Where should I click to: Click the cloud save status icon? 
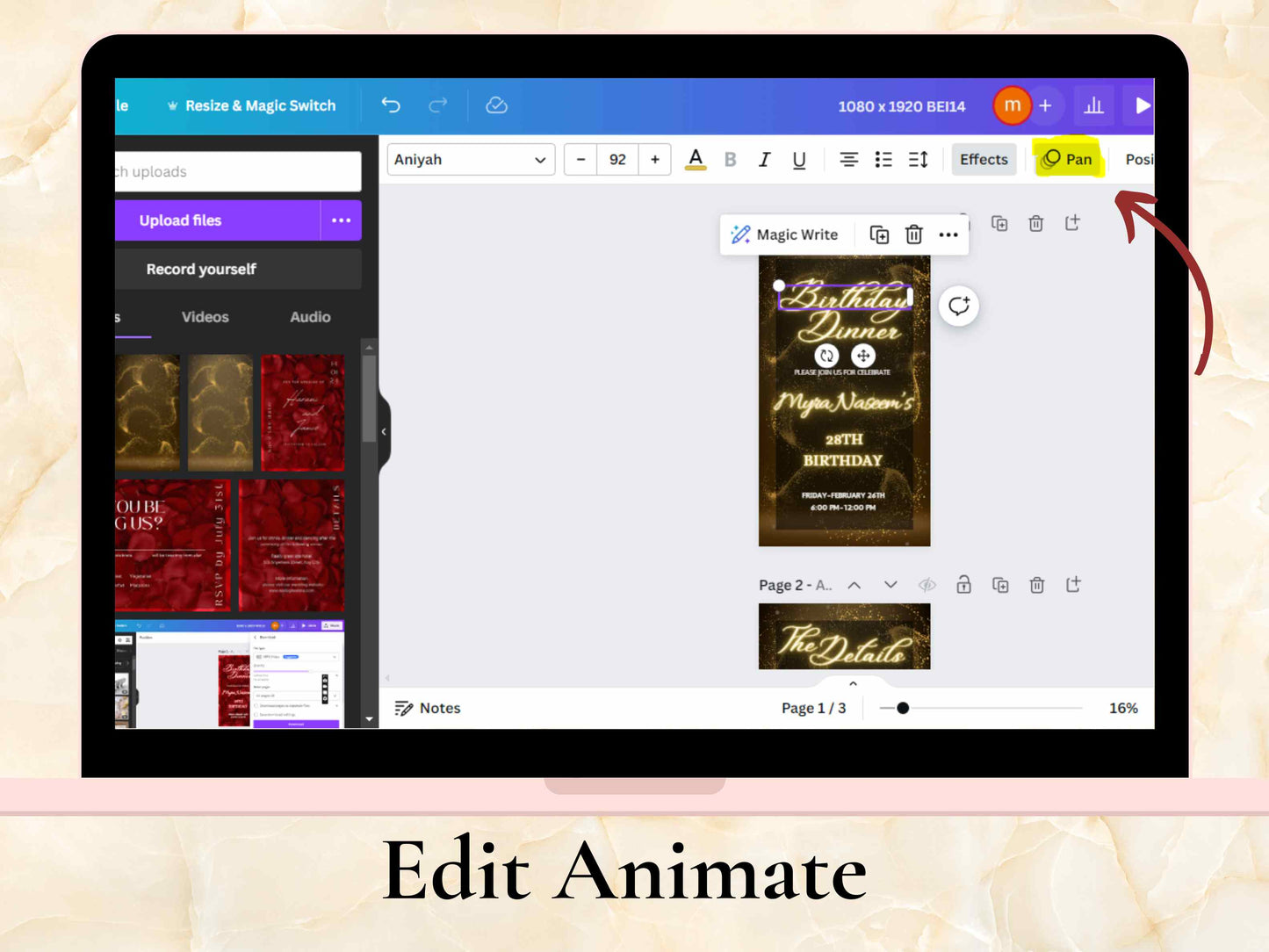[x=497, y=105]
